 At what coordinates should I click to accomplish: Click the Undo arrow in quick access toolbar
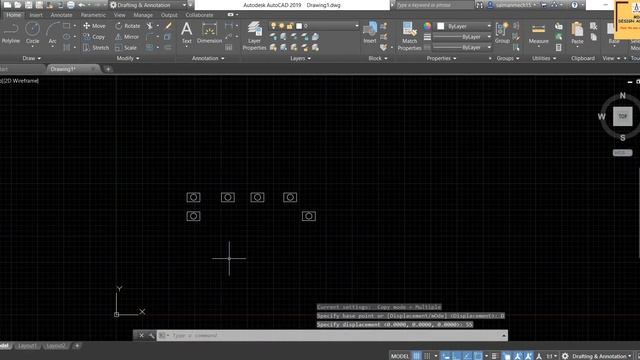[81, 5]
